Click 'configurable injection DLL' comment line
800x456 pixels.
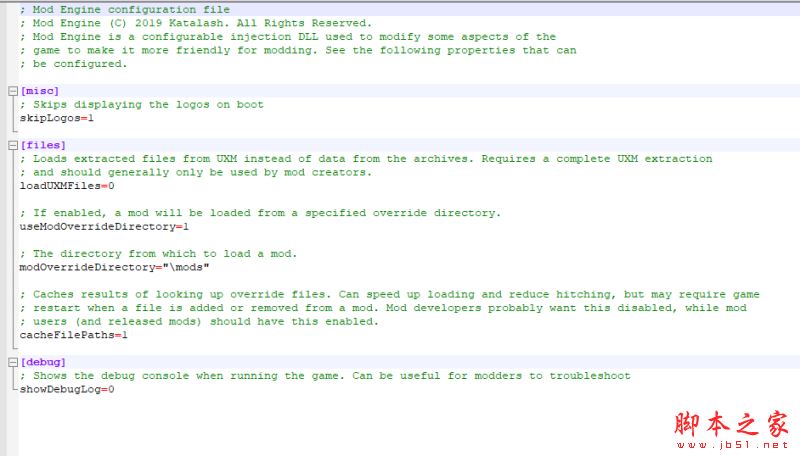288,37
